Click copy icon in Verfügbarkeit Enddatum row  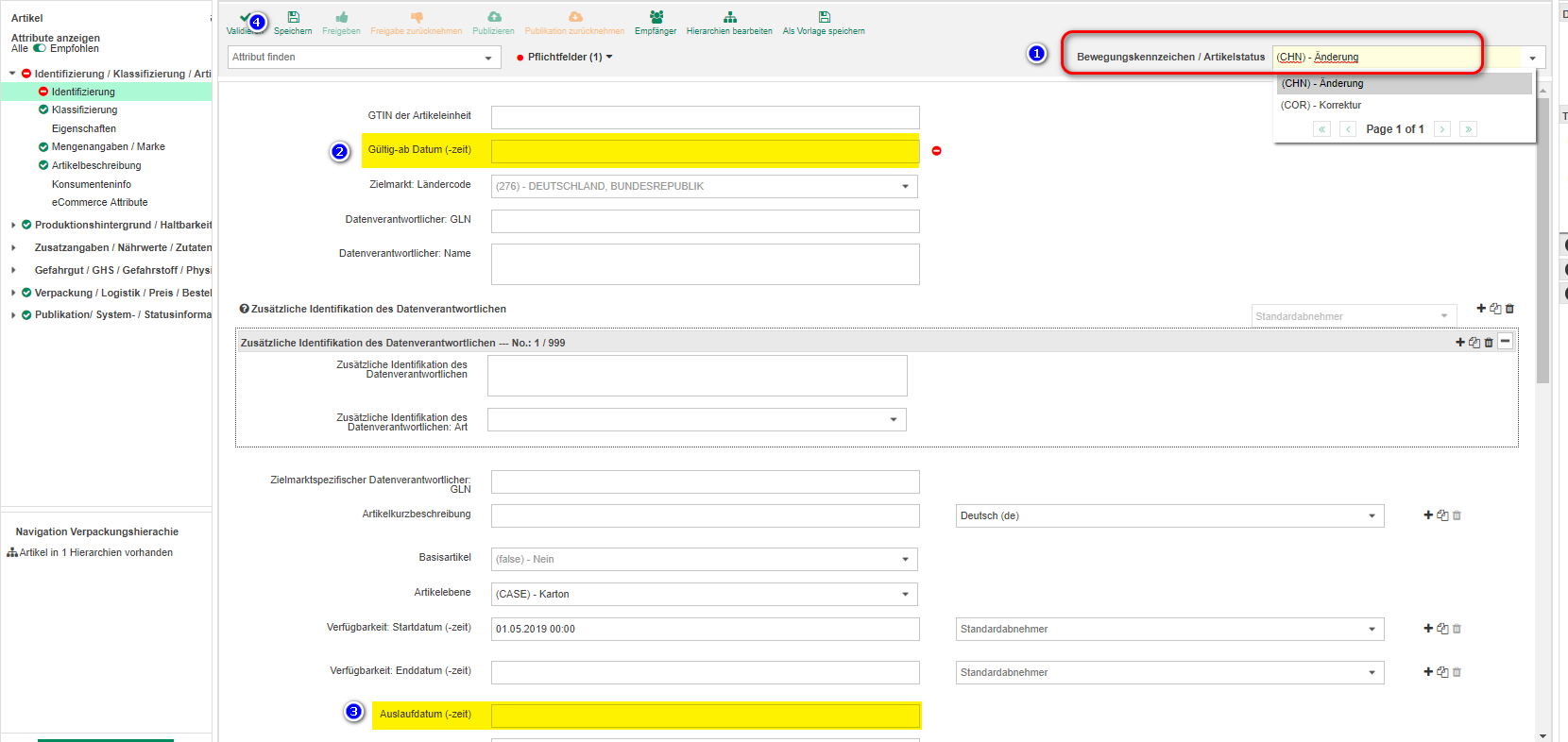1442,672
